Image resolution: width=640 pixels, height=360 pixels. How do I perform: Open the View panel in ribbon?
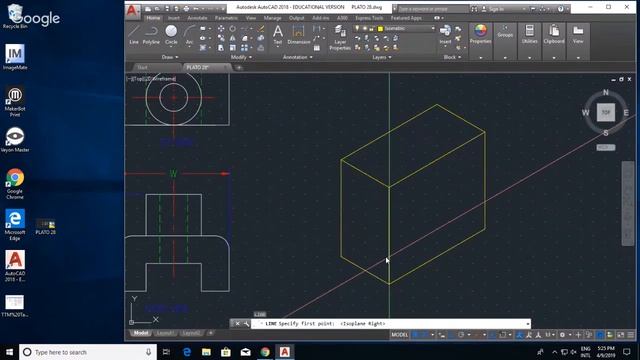pyautogui.click(x=578, y=34)
